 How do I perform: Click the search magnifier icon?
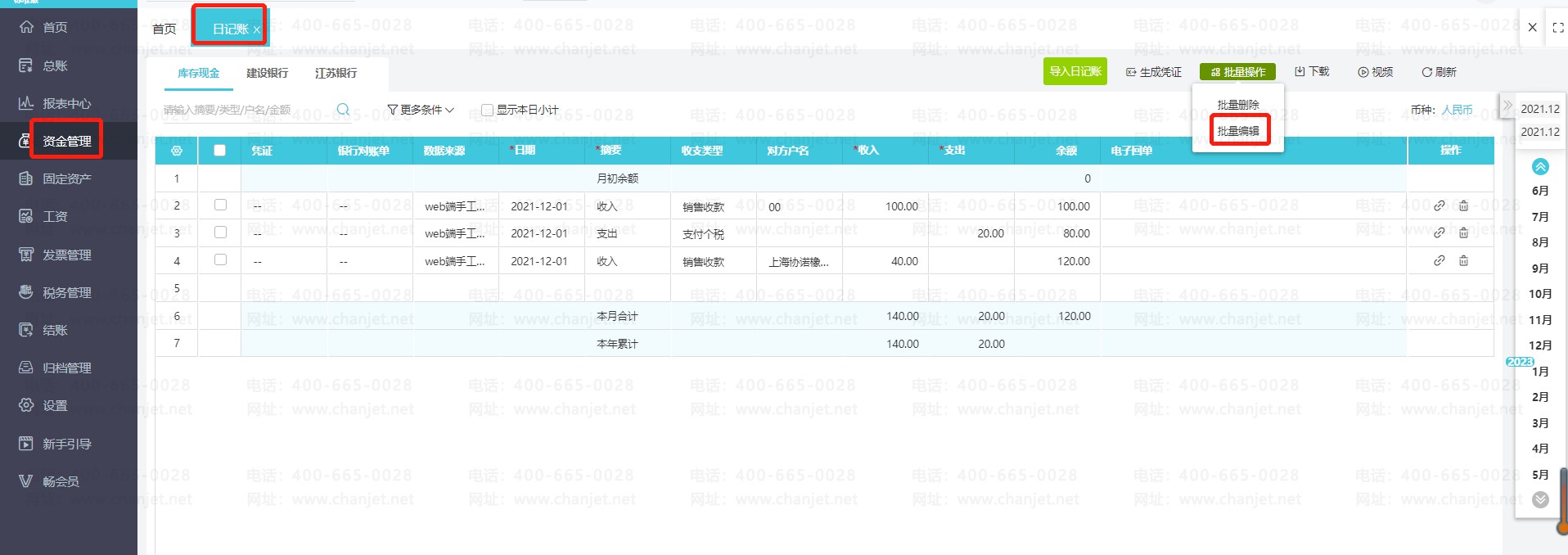(343, 110)
